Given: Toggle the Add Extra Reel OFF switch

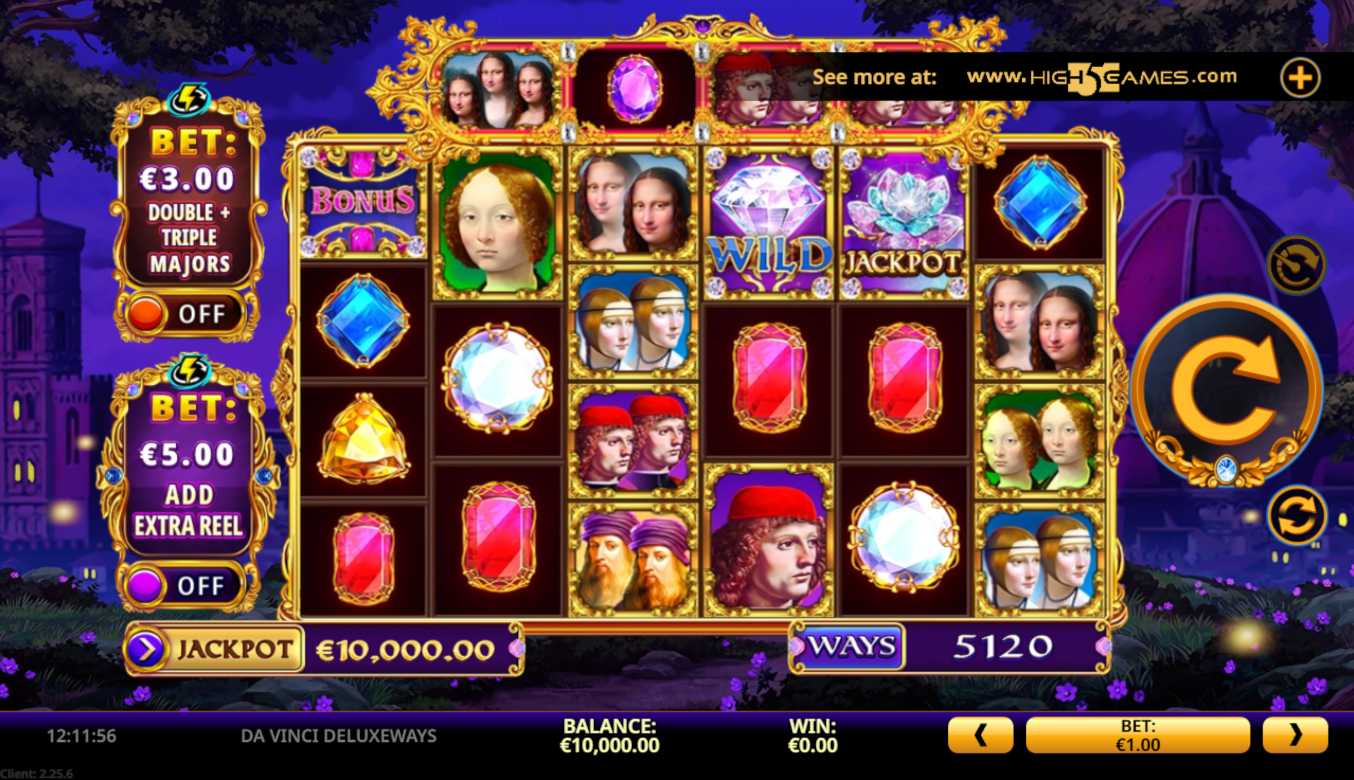Looking at the screenshot, I should click(185, 585).
